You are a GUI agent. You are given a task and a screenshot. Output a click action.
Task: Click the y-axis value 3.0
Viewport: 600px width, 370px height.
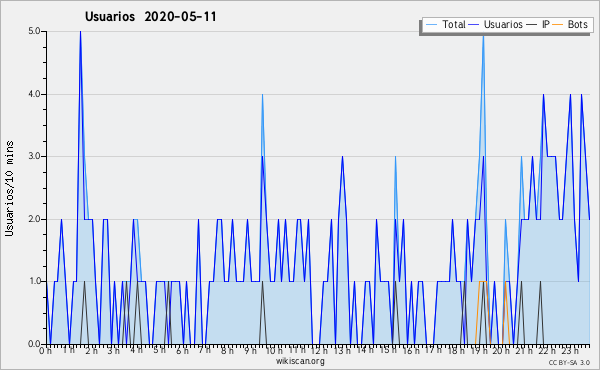34,156
